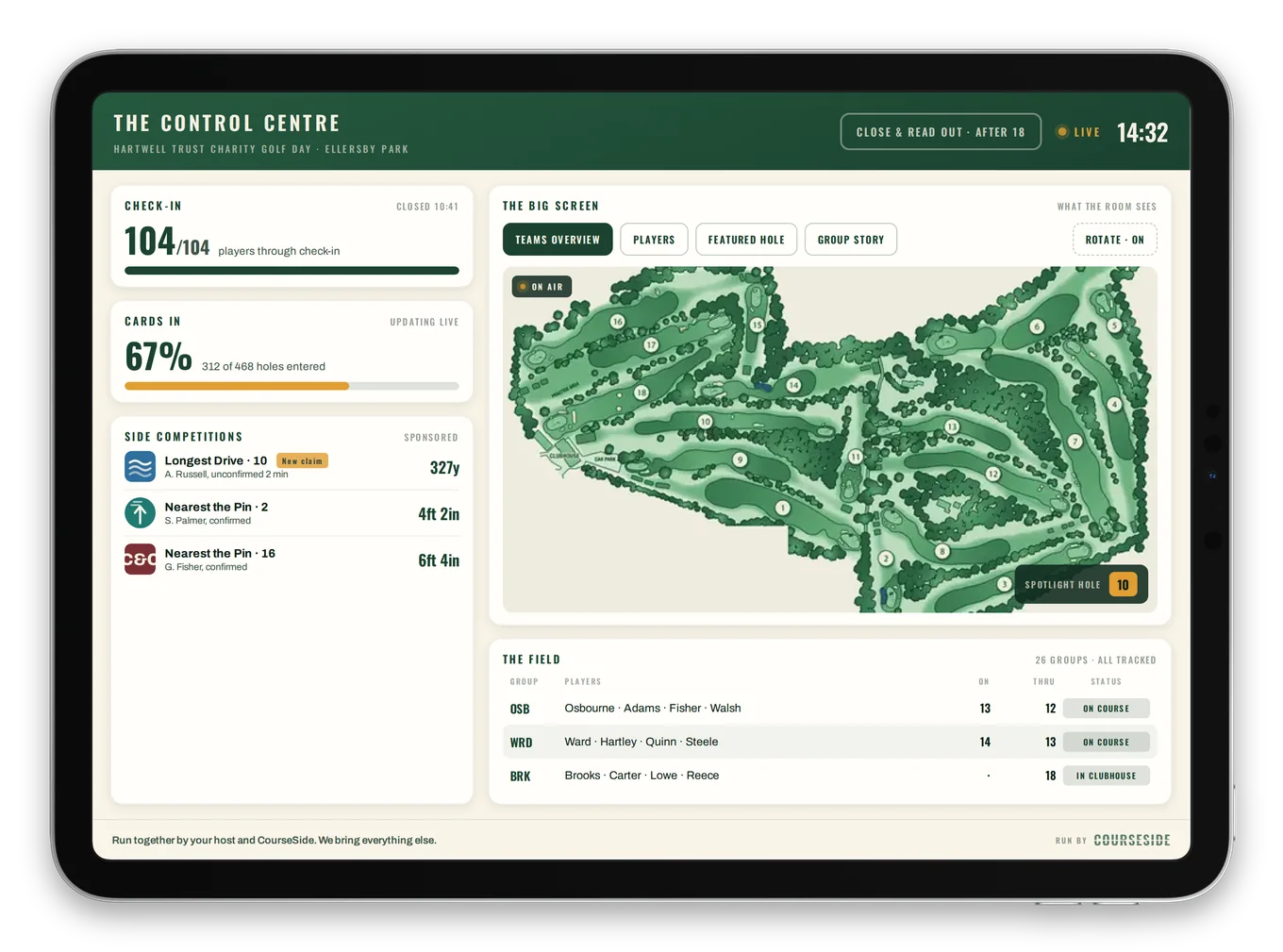The image size is (1283, 952).
Task: Click the 14:32 clock in header
Action: (1142, 133)
